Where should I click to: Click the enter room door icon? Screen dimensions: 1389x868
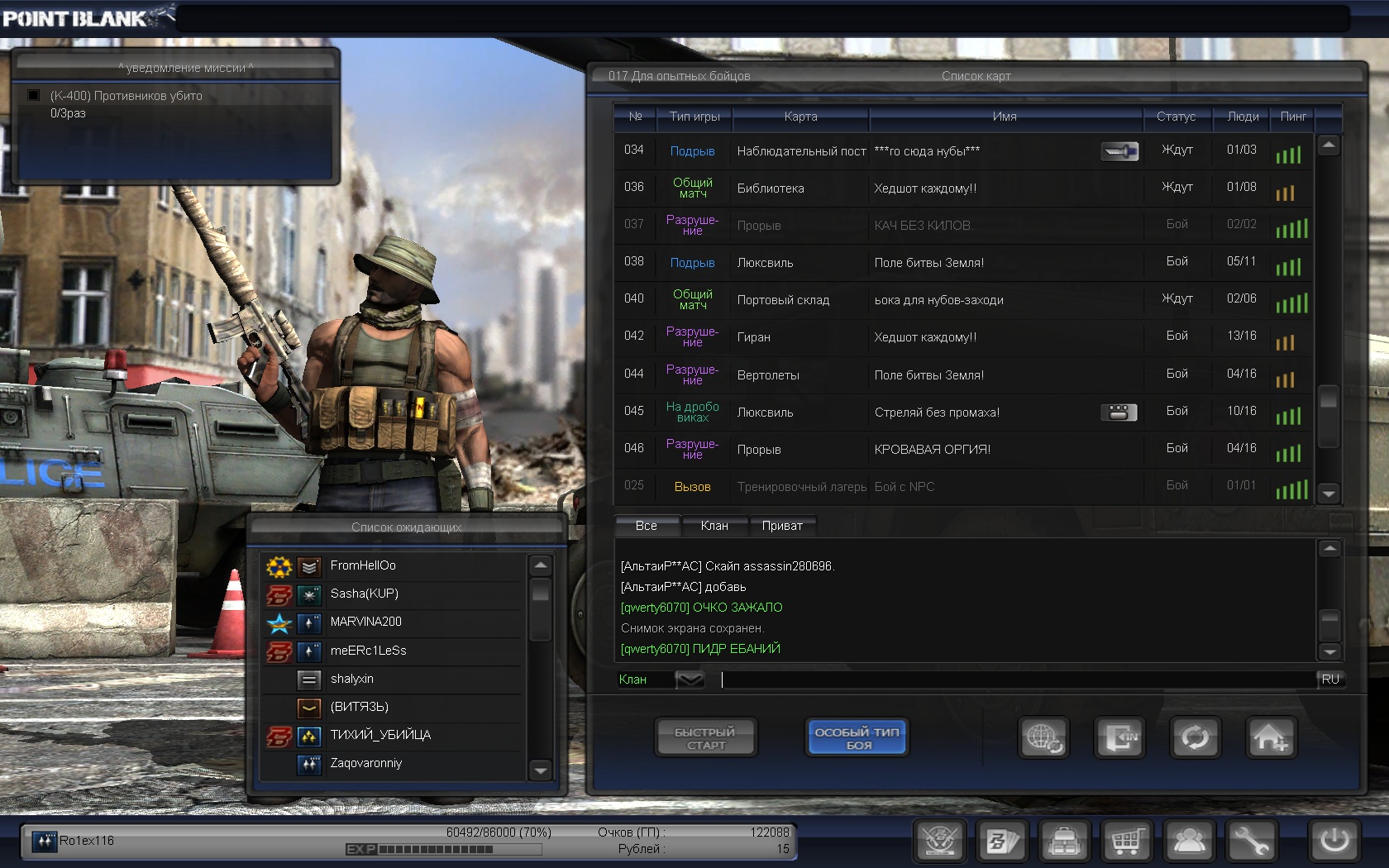(1119, 737)
